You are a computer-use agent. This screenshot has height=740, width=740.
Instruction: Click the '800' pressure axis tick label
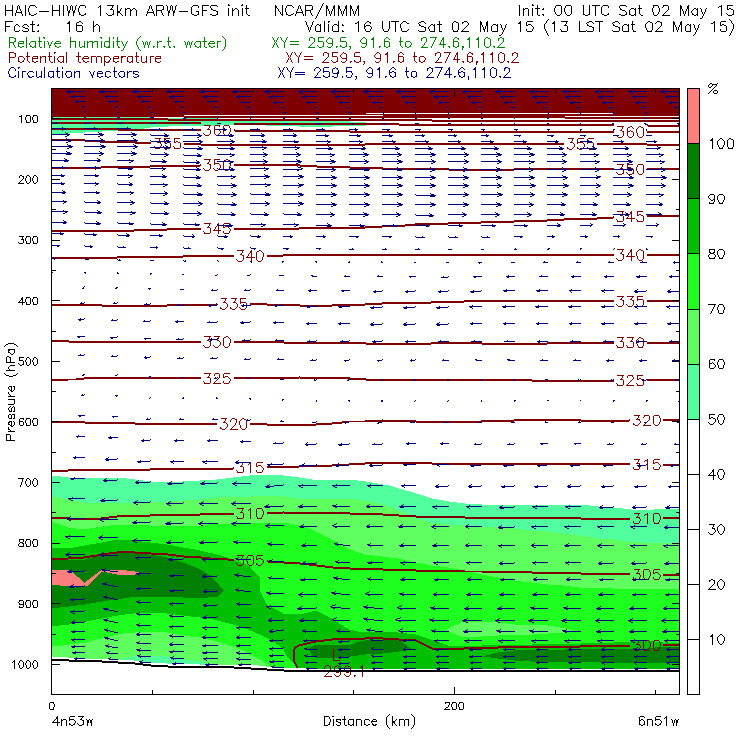click(x=28, y=543)
